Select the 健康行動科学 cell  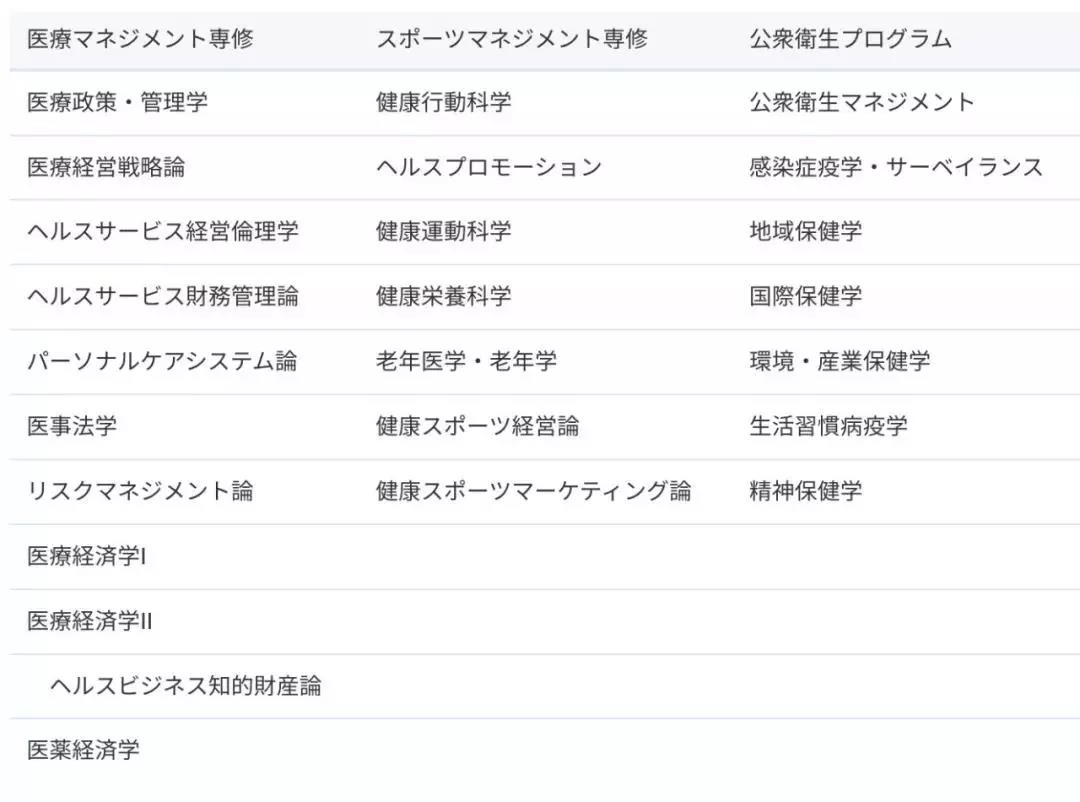coord(444,103)
